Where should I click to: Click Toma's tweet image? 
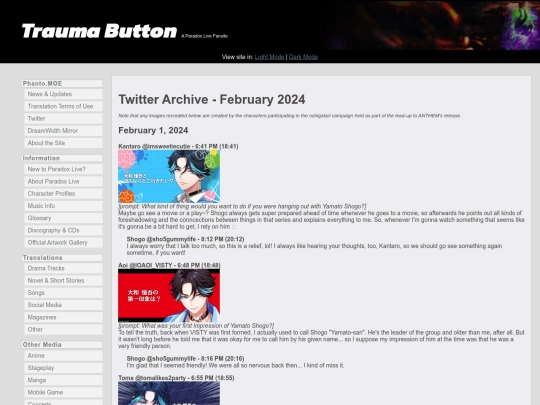coord(169,393)
